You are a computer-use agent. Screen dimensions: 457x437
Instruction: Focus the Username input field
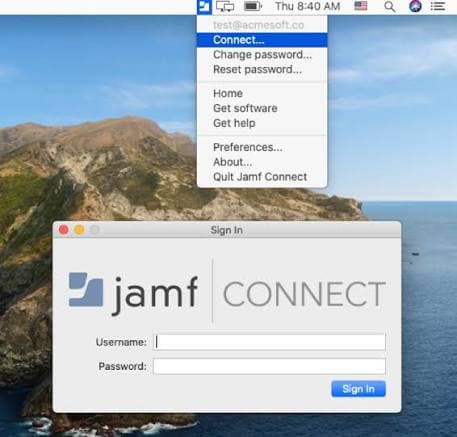click(270, 342)
